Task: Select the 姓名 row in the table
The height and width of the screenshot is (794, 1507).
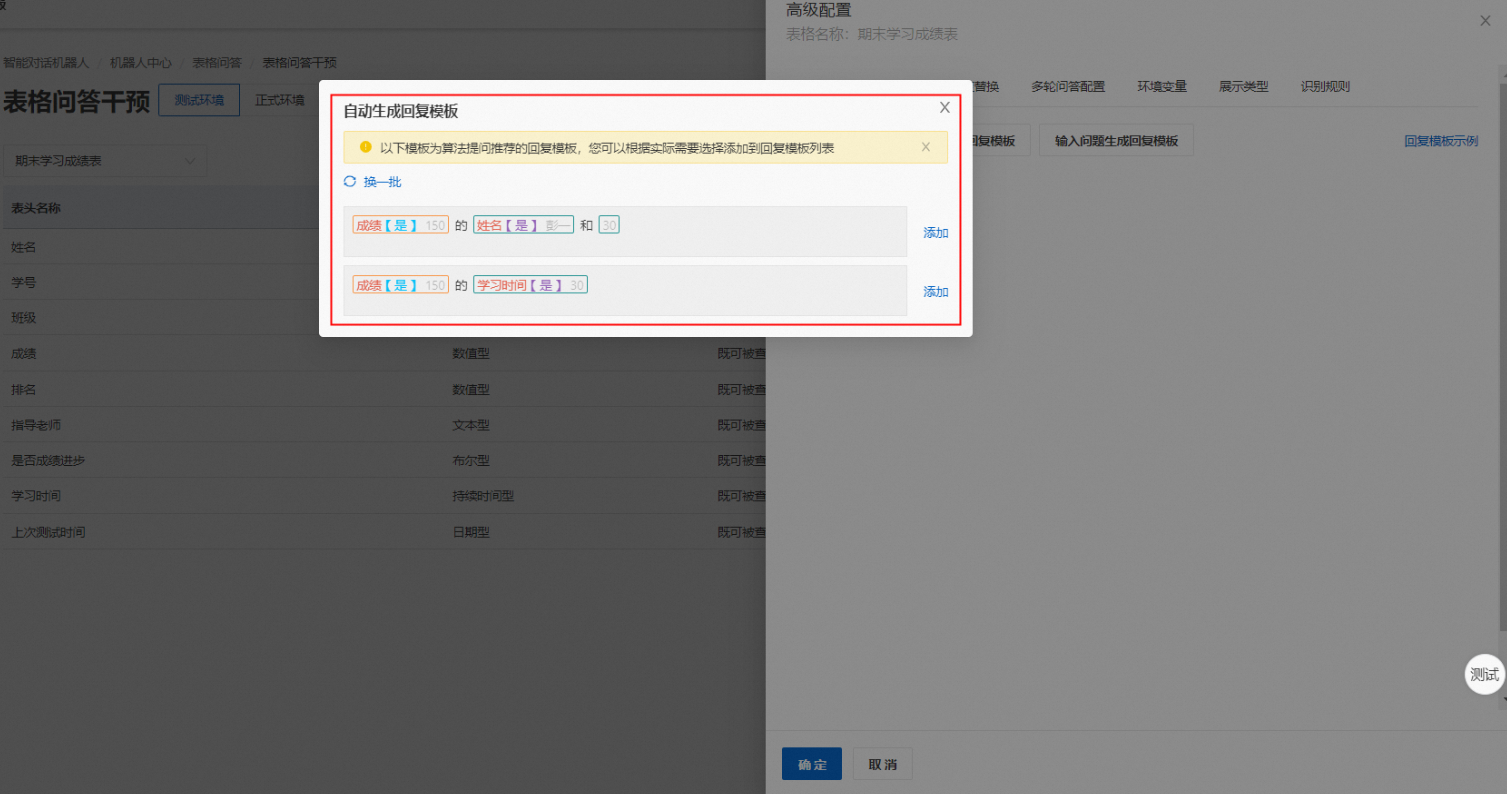Action: click(383, 247)
